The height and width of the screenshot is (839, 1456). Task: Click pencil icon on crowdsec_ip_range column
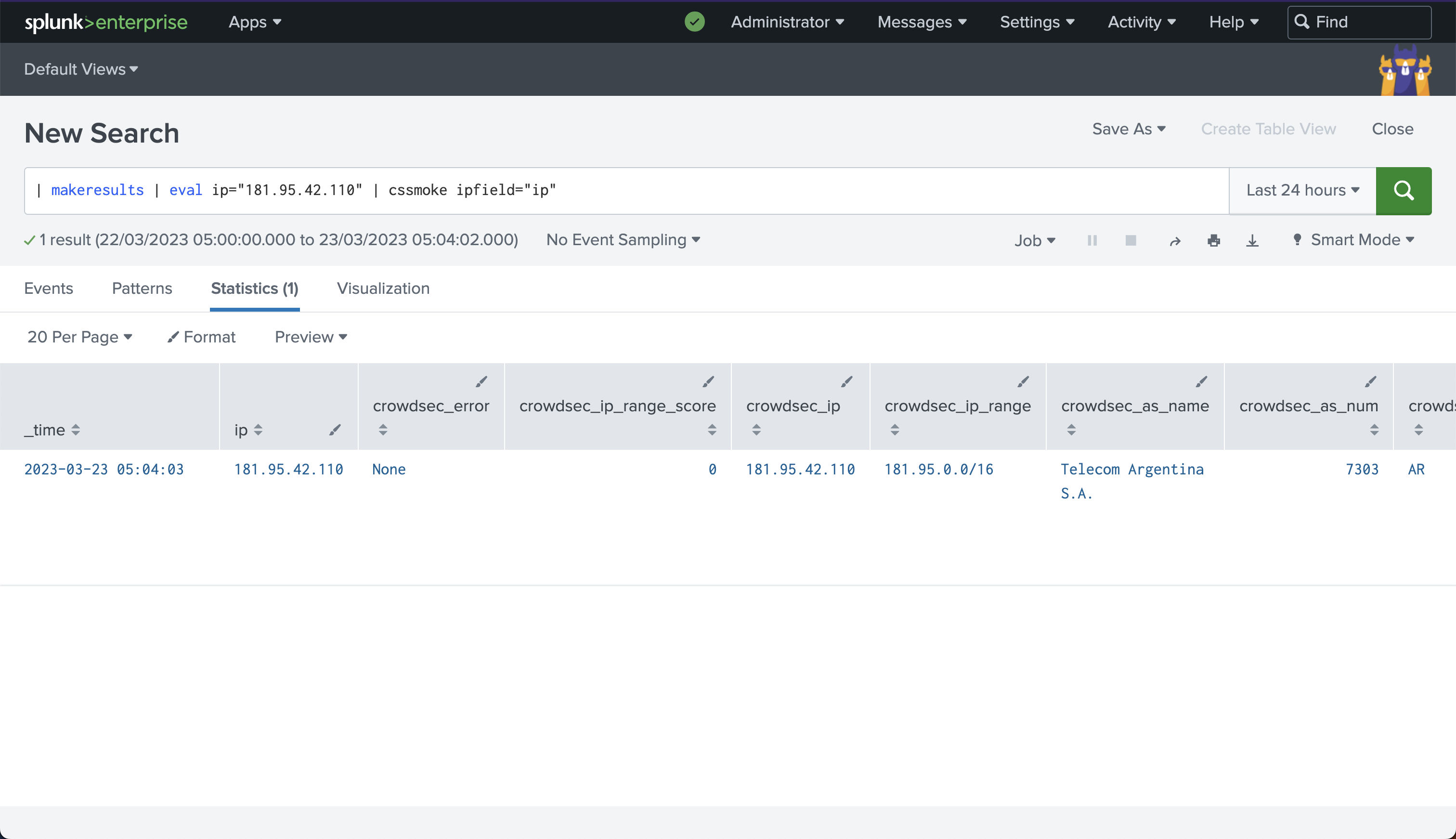pyautogui.click(x=1023, y=381)
